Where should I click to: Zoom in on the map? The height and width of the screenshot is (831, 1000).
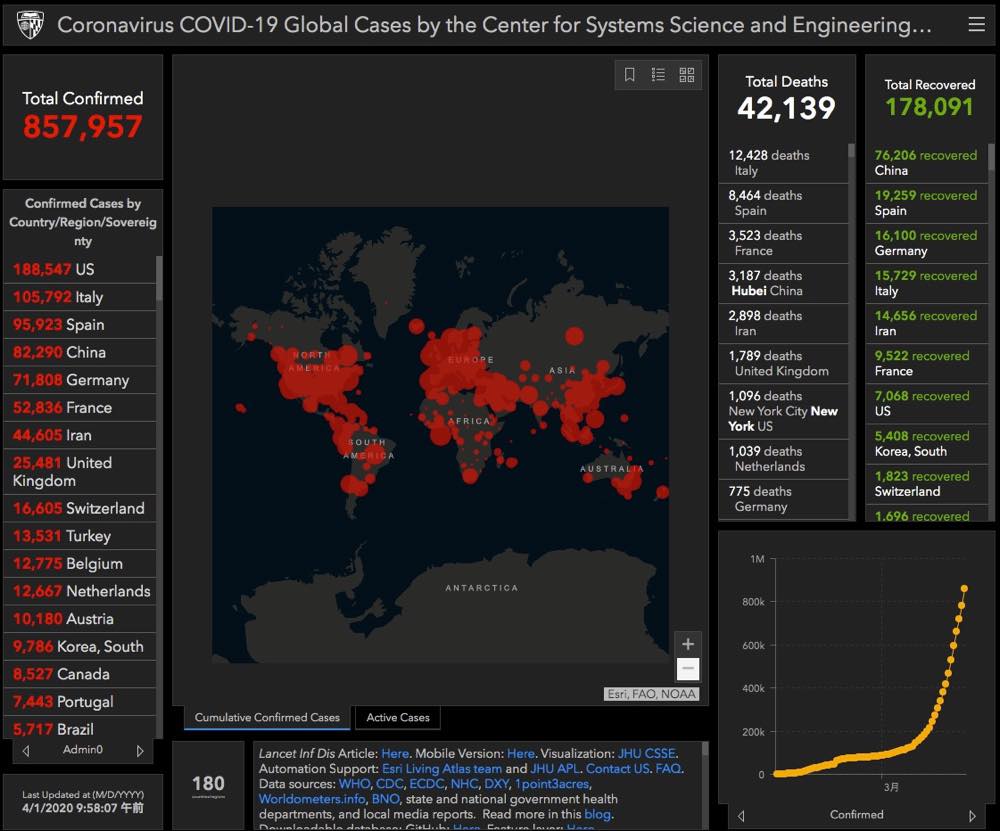pos(688,643)
